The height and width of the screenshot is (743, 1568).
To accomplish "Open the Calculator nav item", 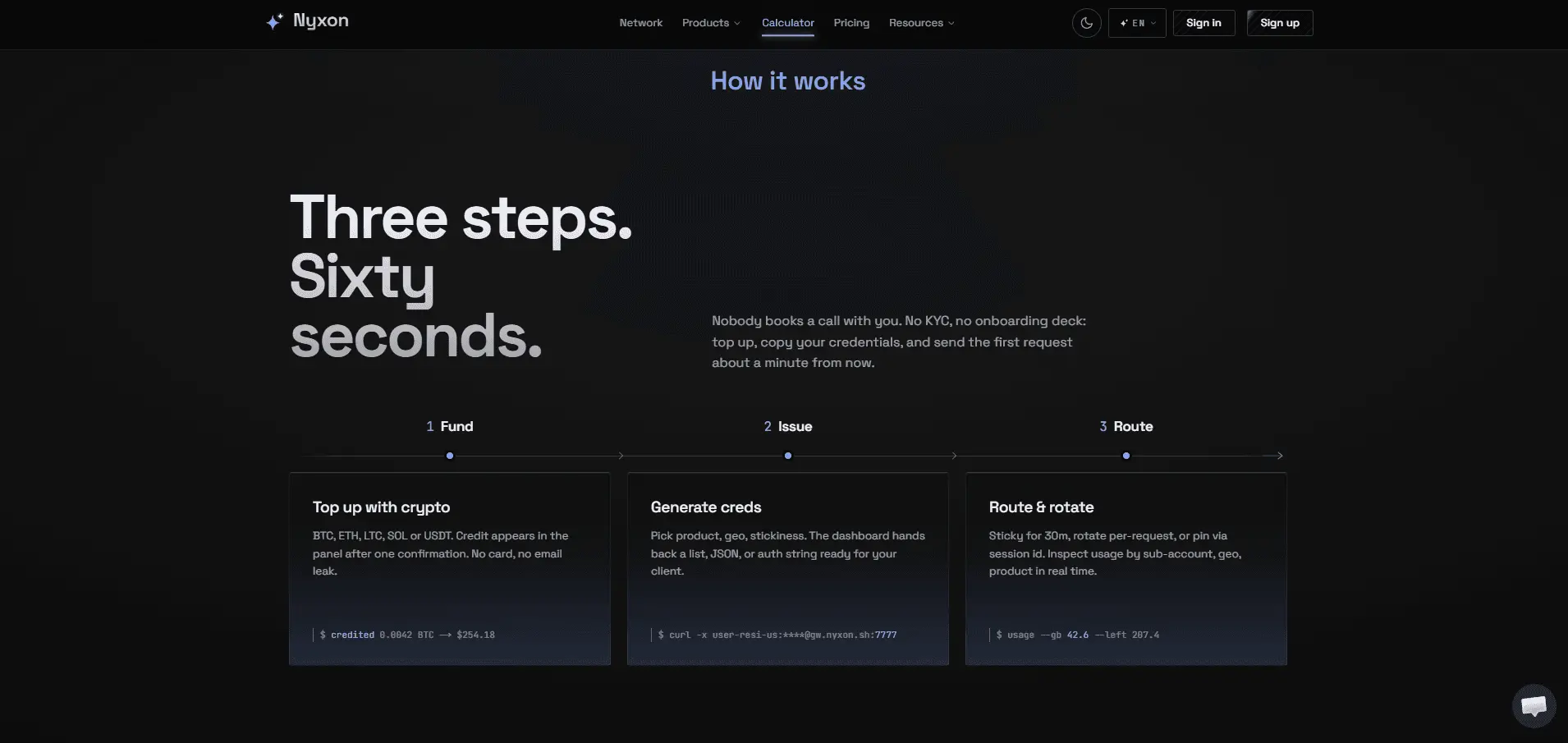I will click(x=788, y=23).
